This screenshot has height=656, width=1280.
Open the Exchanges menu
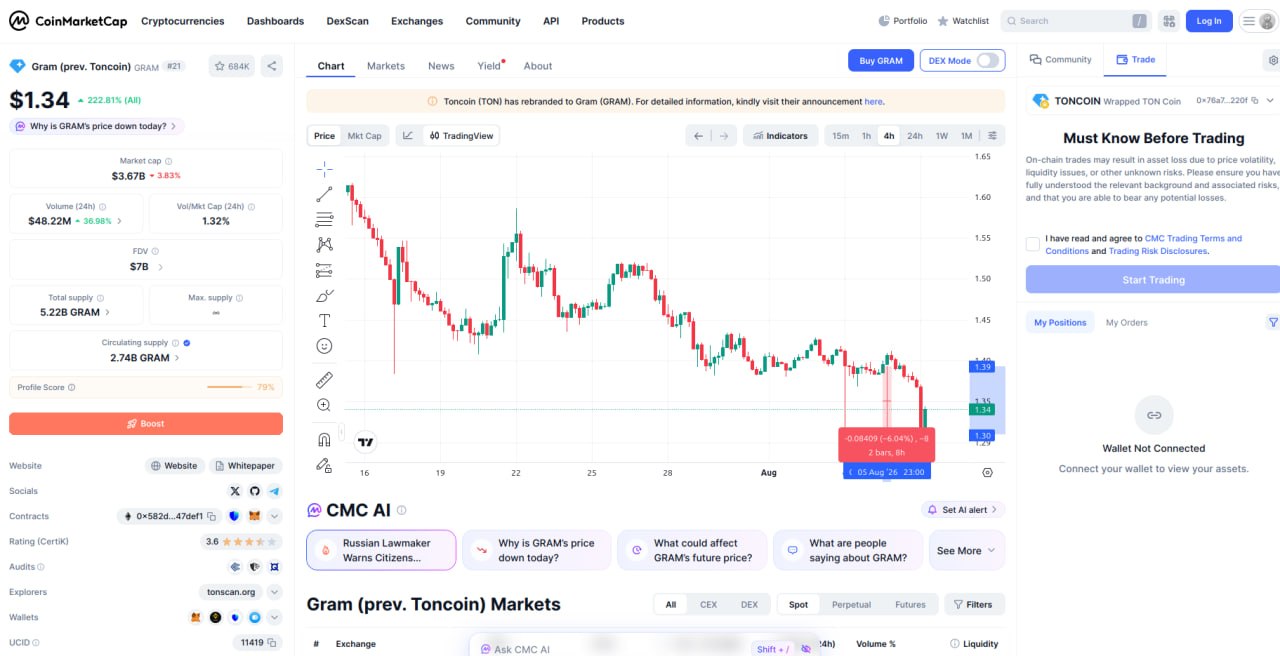tap(417, 21)
